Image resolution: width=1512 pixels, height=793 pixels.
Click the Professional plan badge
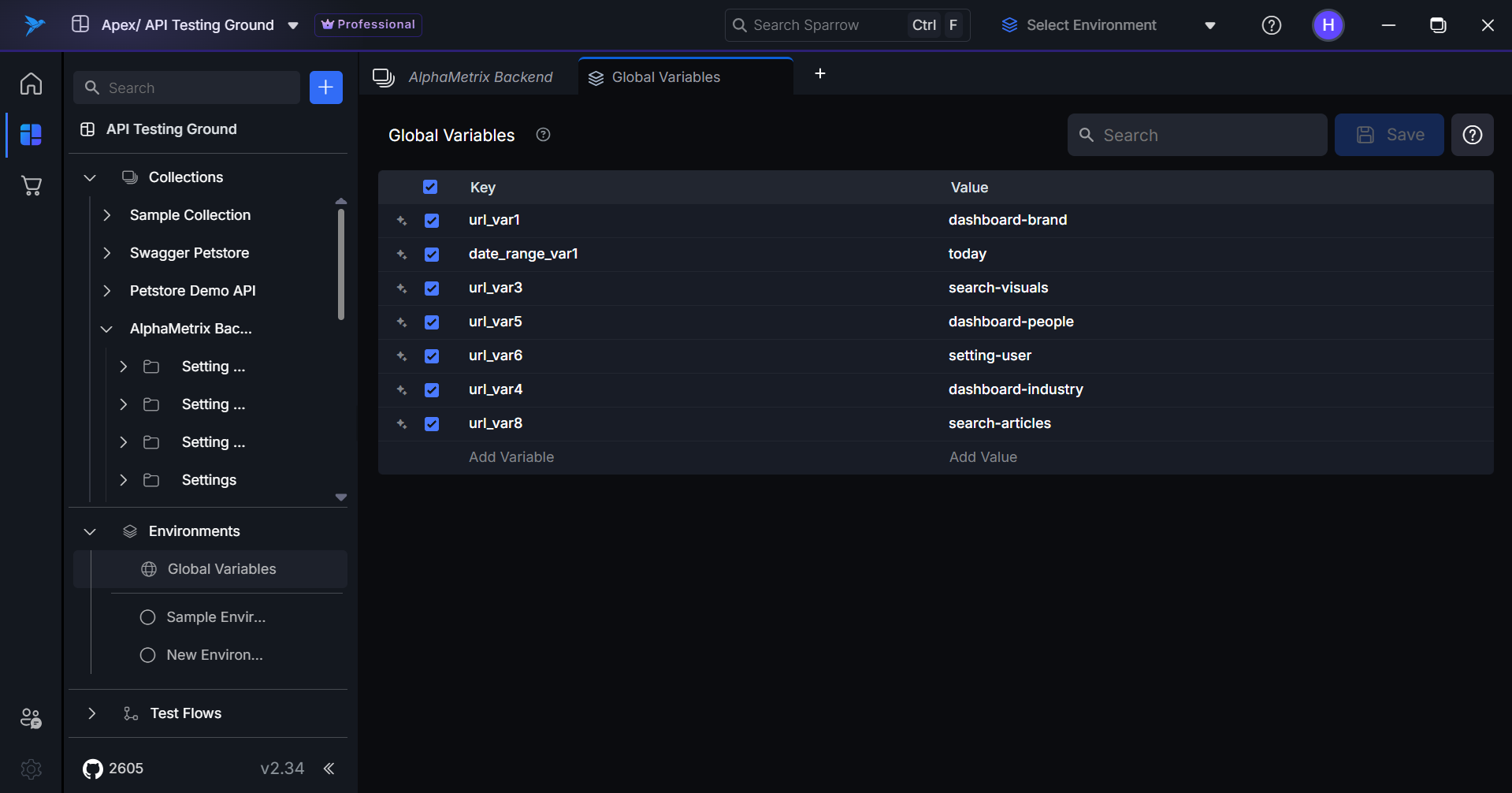pyautogui.click(x=368, y=24)
